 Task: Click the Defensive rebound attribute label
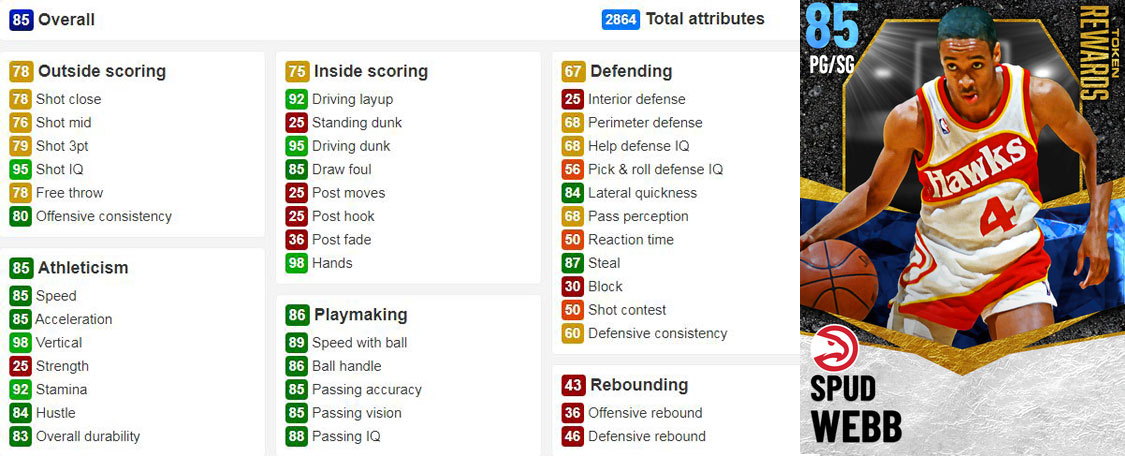(647, 437)
